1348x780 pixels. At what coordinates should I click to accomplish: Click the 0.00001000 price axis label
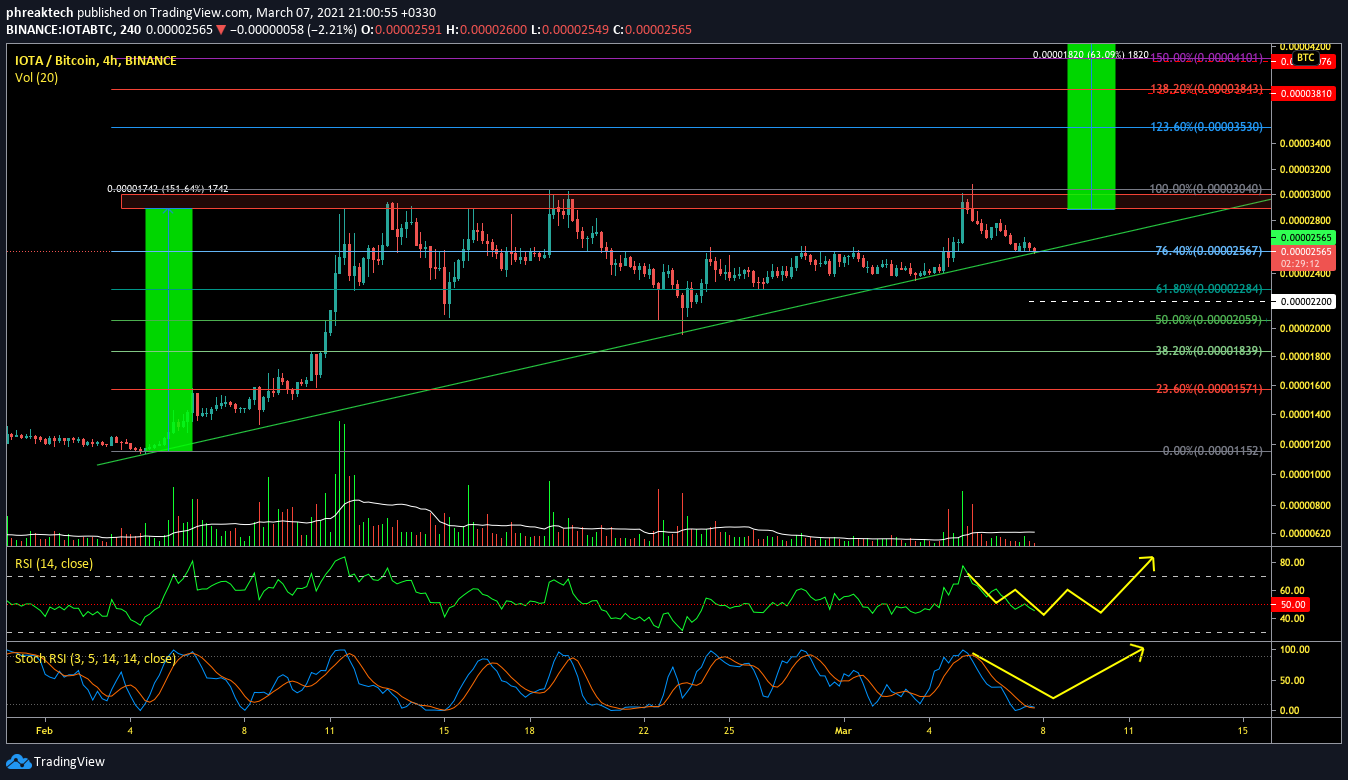coord(1305,475)
